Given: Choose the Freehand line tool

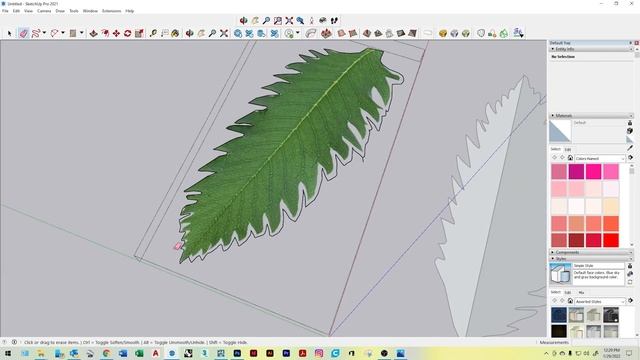Looking at the screenshot, I should coord(36,33).
